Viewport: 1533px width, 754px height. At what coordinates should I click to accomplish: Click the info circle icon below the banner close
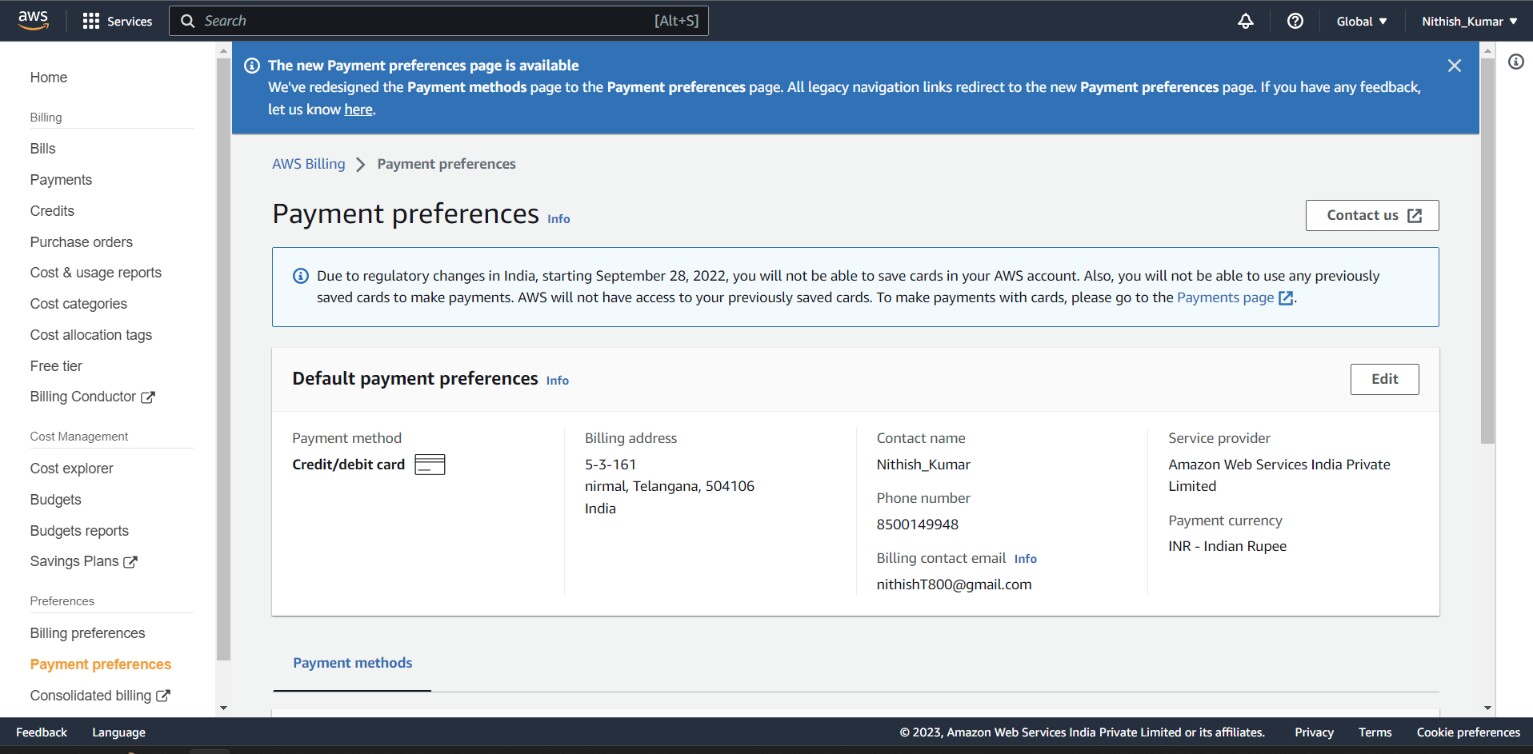[x=1515, y=62]
